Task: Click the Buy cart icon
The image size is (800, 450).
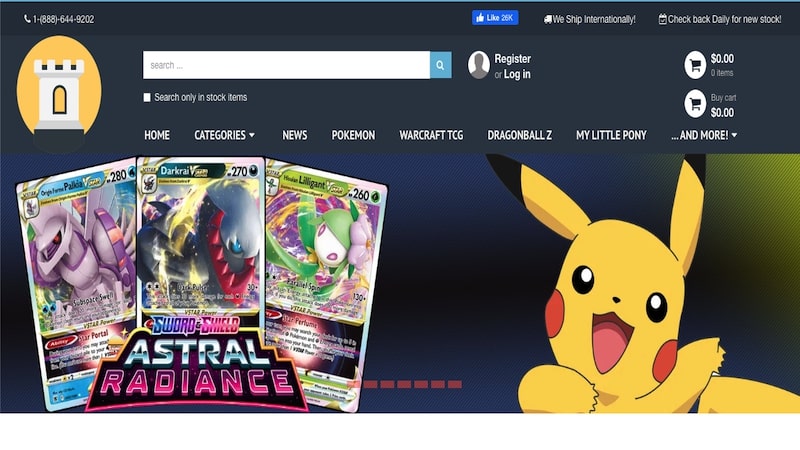Action: pos(695,104)
